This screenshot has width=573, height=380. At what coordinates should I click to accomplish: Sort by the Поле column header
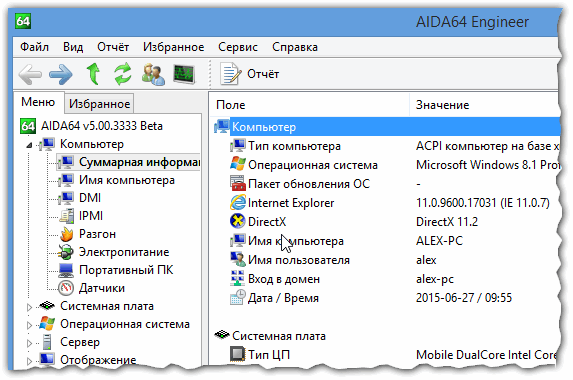pyautogui.click(x=309, y=105)
